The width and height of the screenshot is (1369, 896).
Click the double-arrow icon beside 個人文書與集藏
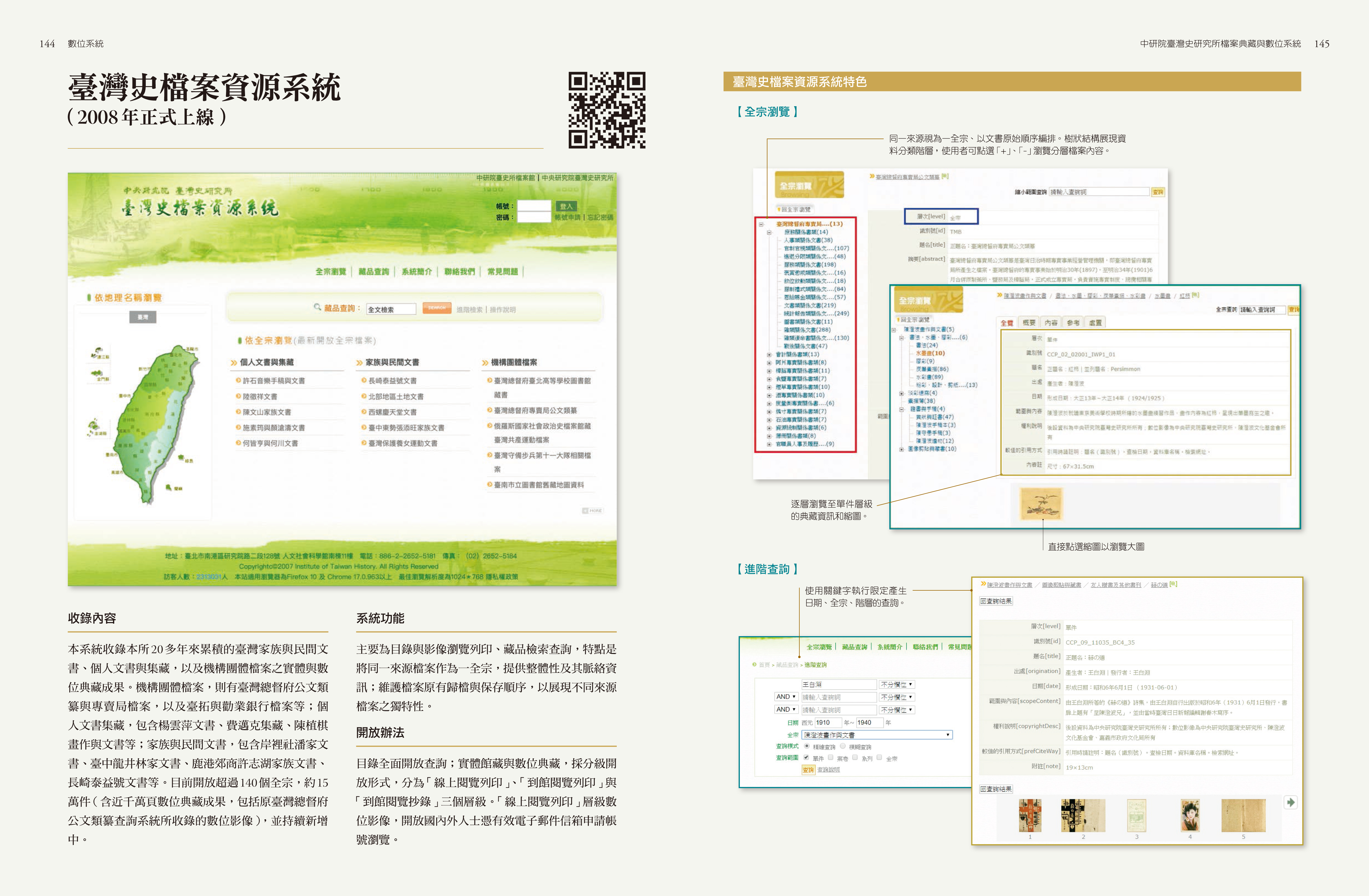(x=233, y=362)
